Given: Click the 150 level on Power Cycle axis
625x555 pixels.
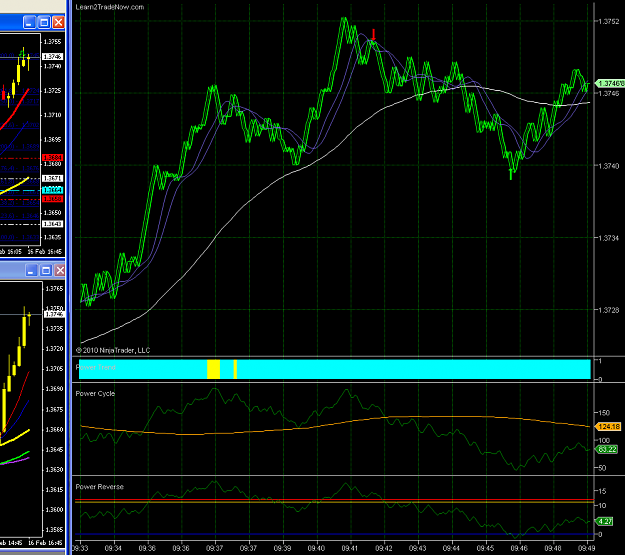Looking at the screenshot, I should point(604,413).
